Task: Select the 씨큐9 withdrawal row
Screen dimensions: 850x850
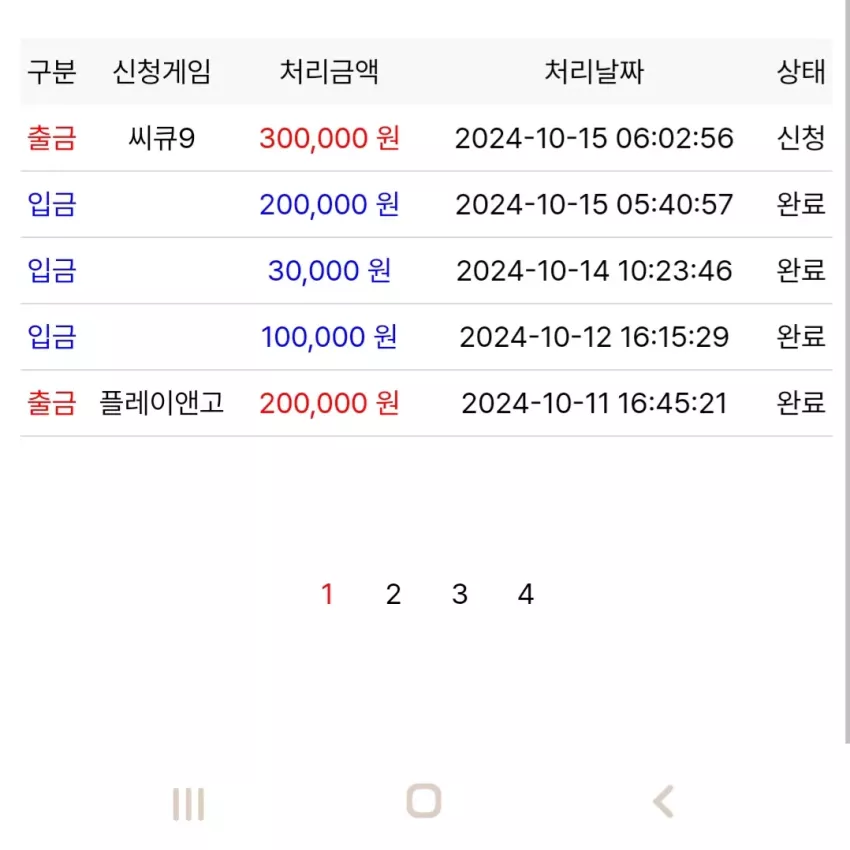Action: 426,138
